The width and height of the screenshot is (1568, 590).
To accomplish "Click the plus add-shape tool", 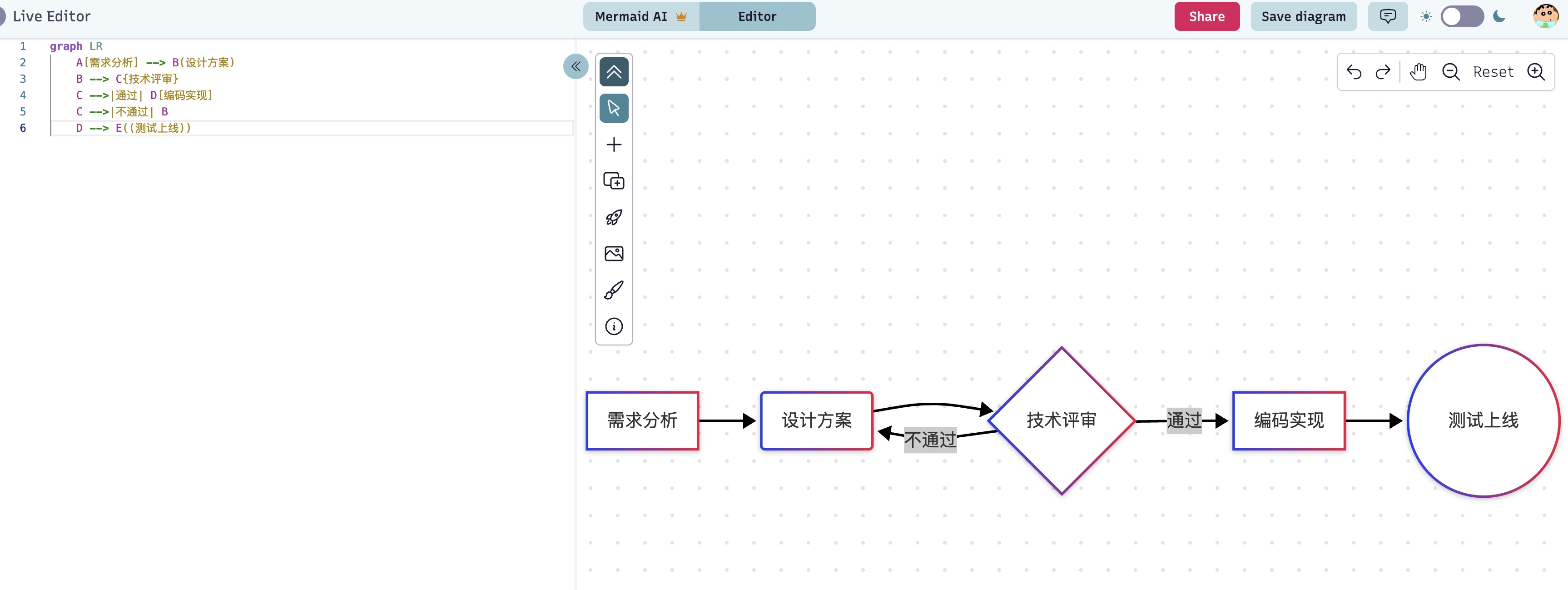I will coord(614,145).
